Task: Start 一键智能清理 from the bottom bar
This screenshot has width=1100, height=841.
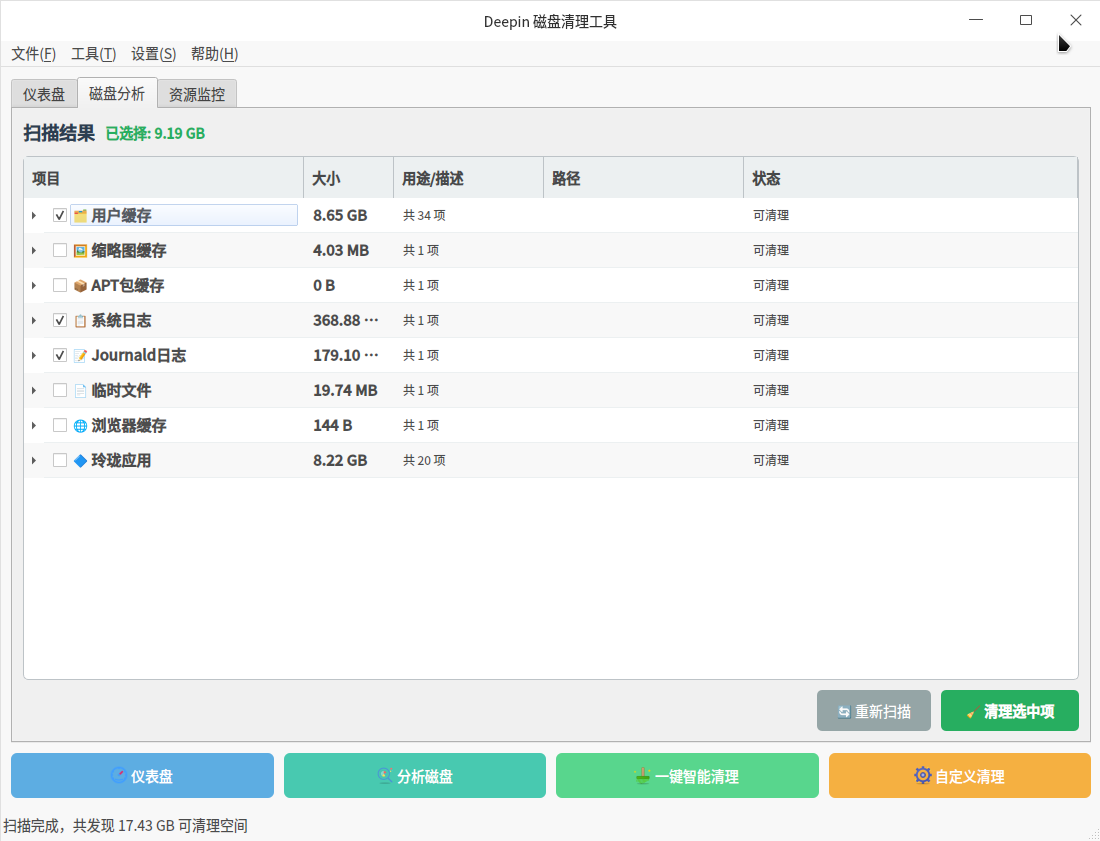Action: [687, 776]
